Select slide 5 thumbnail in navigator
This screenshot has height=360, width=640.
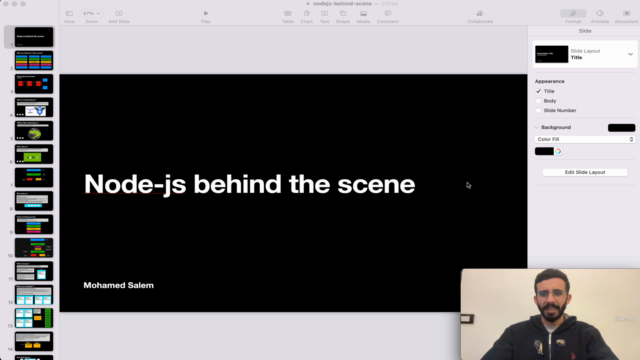34,131
